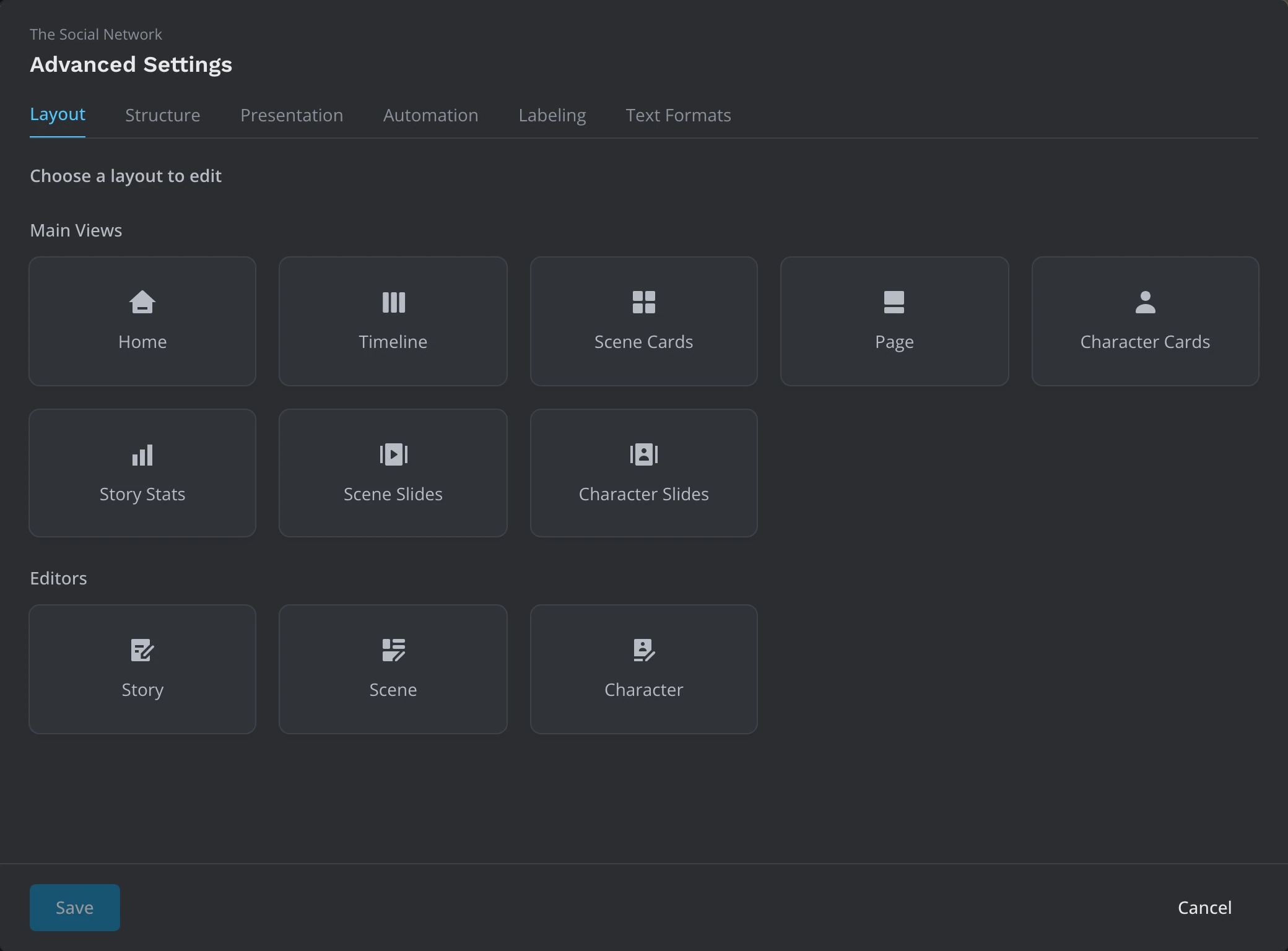Click the Scene Cards label

tap(643, 342)
